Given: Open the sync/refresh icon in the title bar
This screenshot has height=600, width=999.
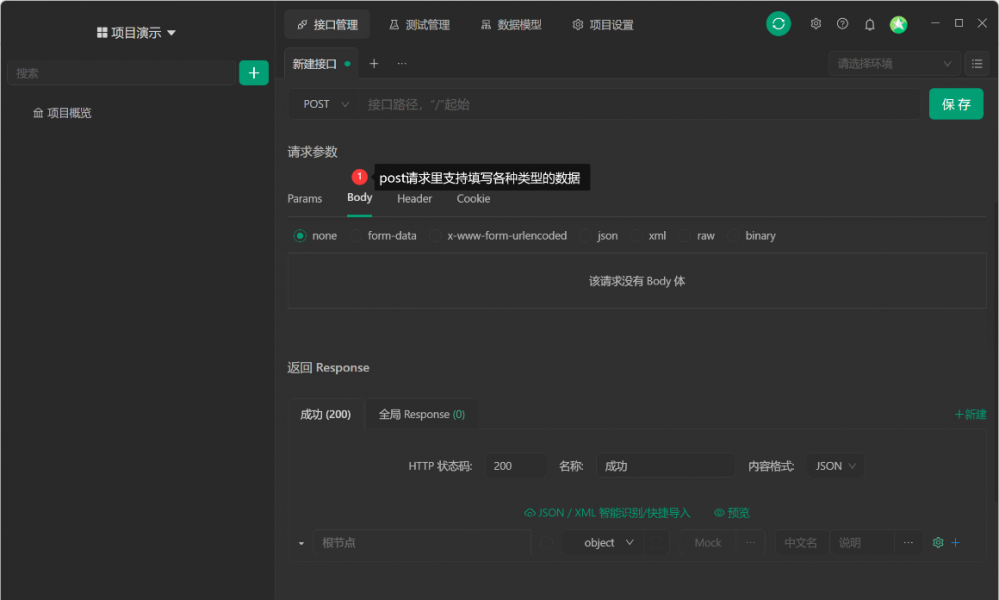Looking at the screenshot, I should coord(778,23).
